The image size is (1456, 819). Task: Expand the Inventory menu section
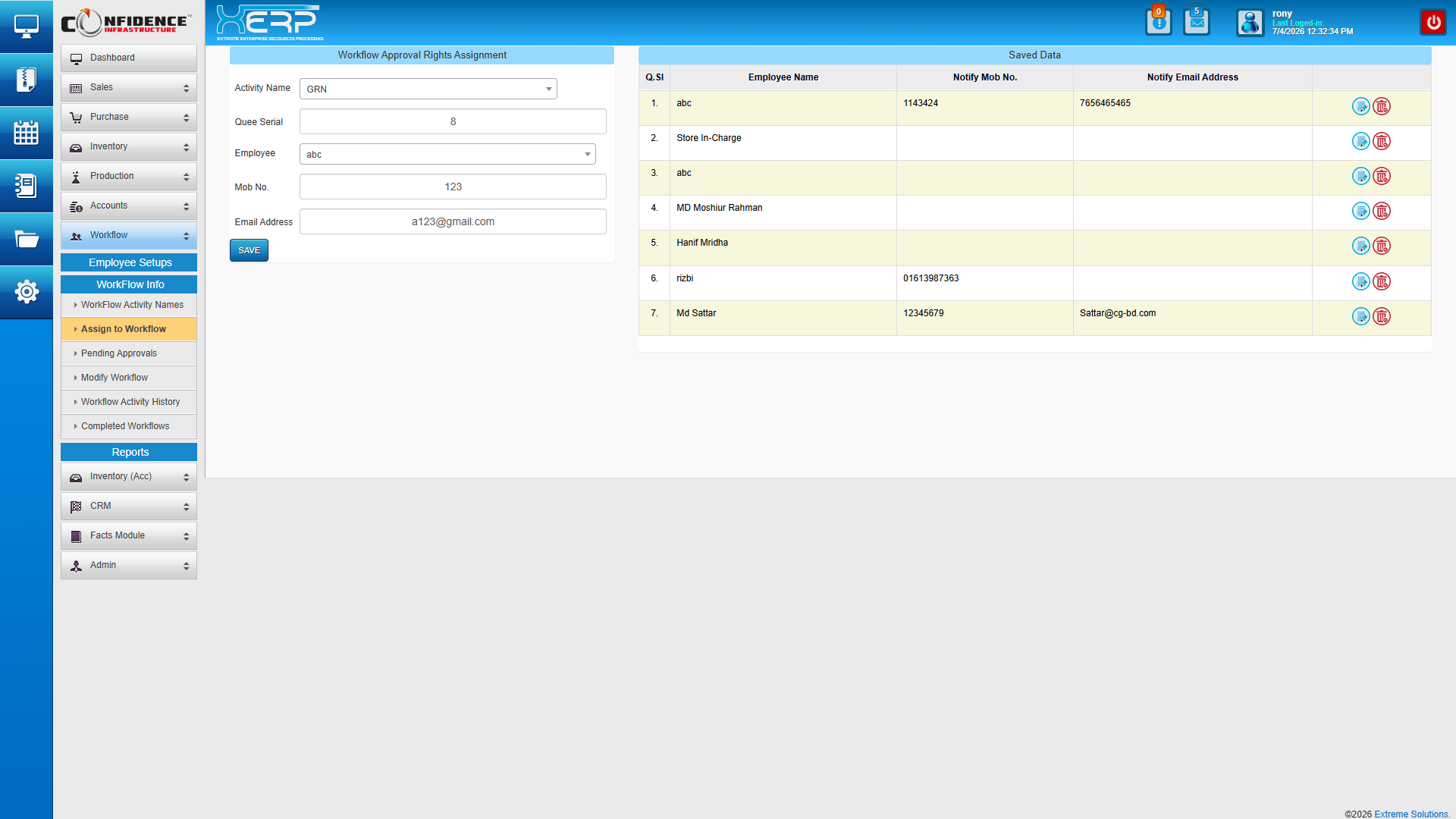click(x=128, y=146)
